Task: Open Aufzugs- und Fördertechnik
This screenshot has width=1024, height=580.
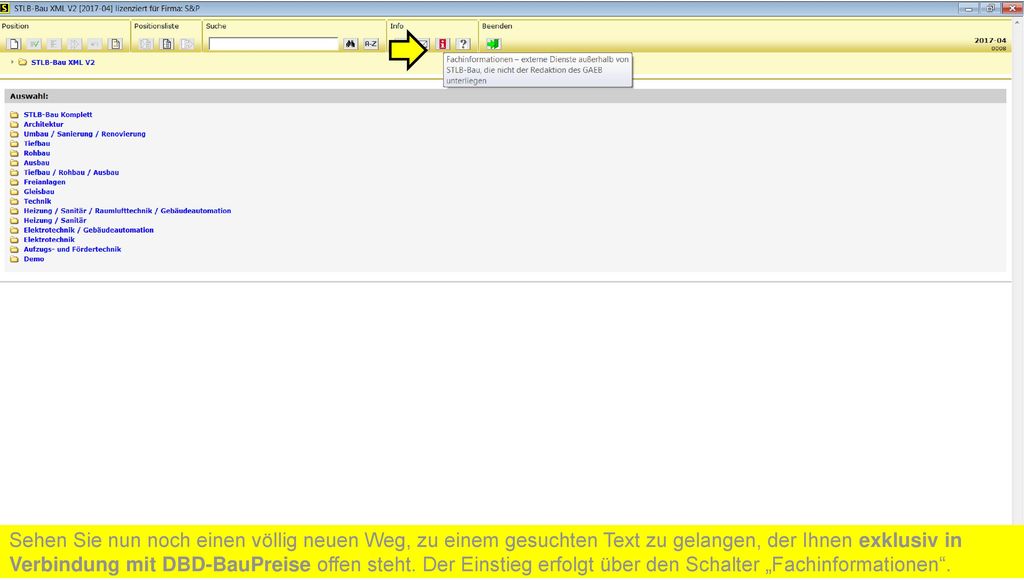Action: pyautogui.click(x=72, y=249)
